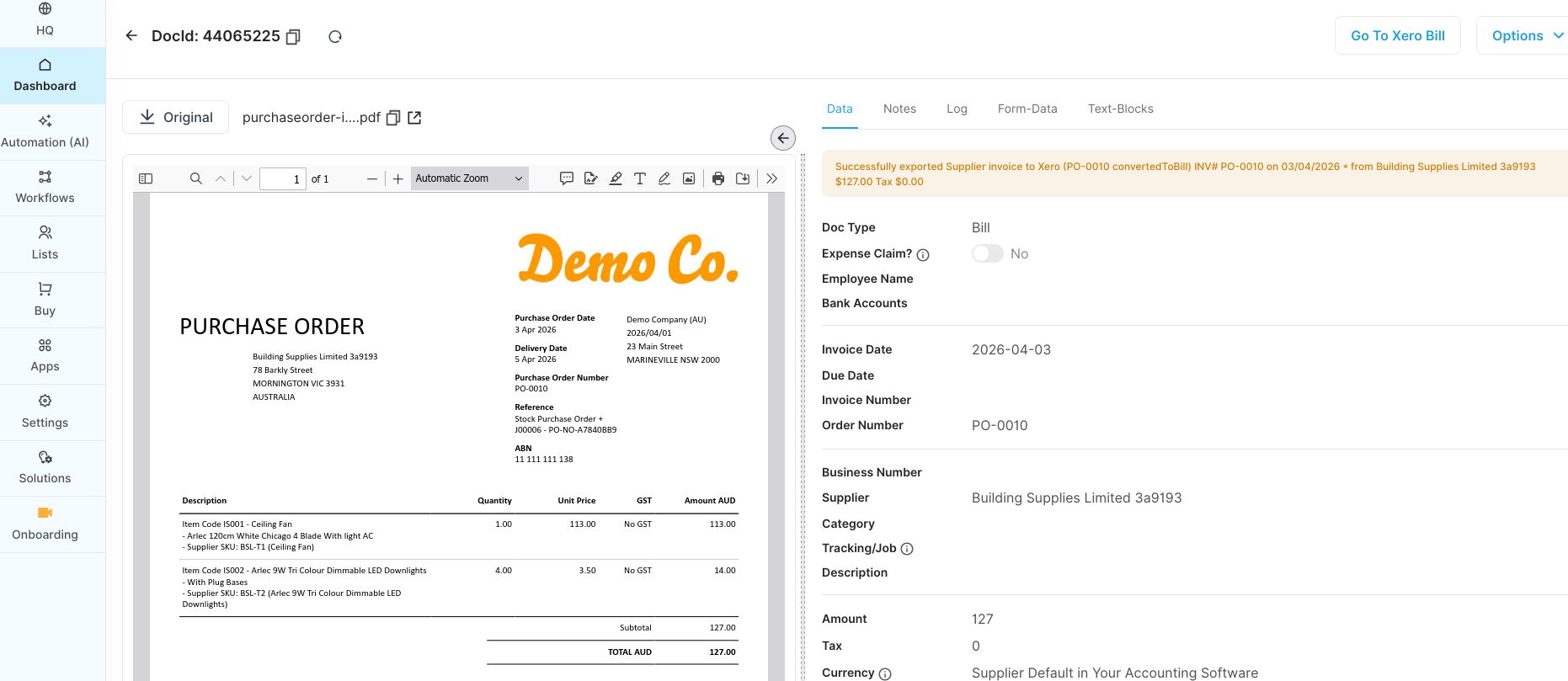Click the add image tool icon
Image resolution: width=1568 pixels, height=681 pixels.
click(x=689, y=178)
